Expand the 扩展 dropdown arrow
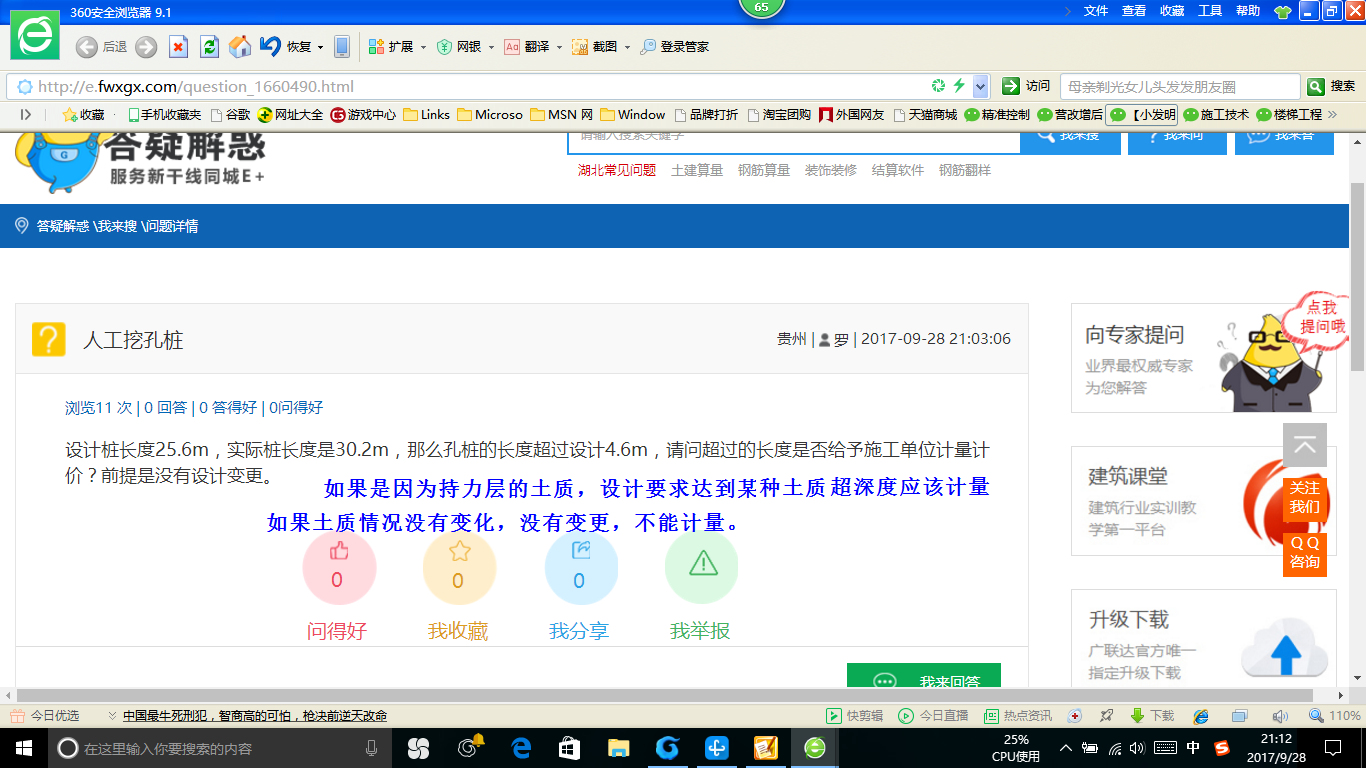The height and width of the screenshot is (768, 1366). coord(423,47)
